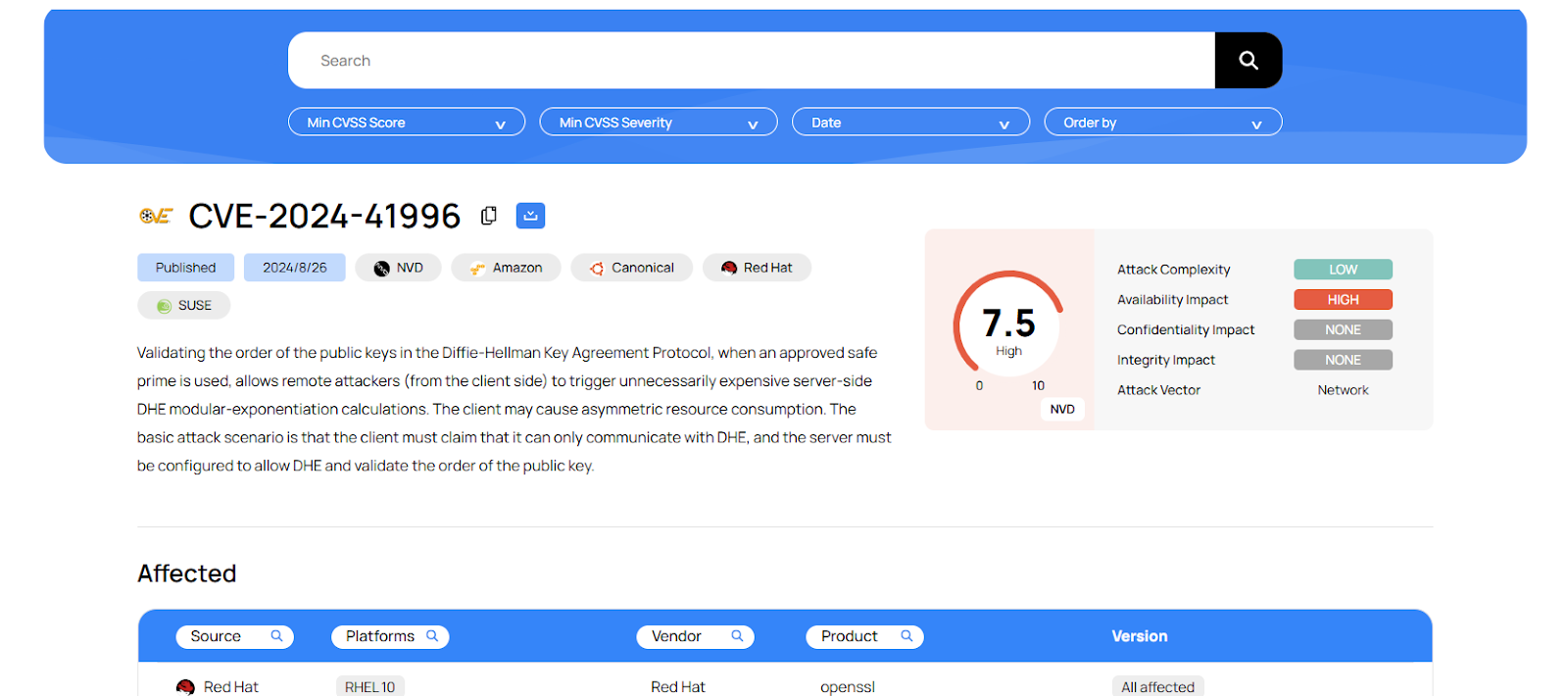Copy the CVE ID with copy icon

[488, 216]
